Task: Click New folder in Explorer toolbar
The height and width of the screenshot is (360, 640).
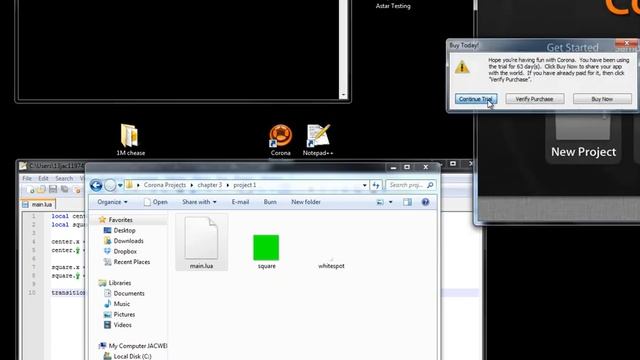Action: pos(306,202)
